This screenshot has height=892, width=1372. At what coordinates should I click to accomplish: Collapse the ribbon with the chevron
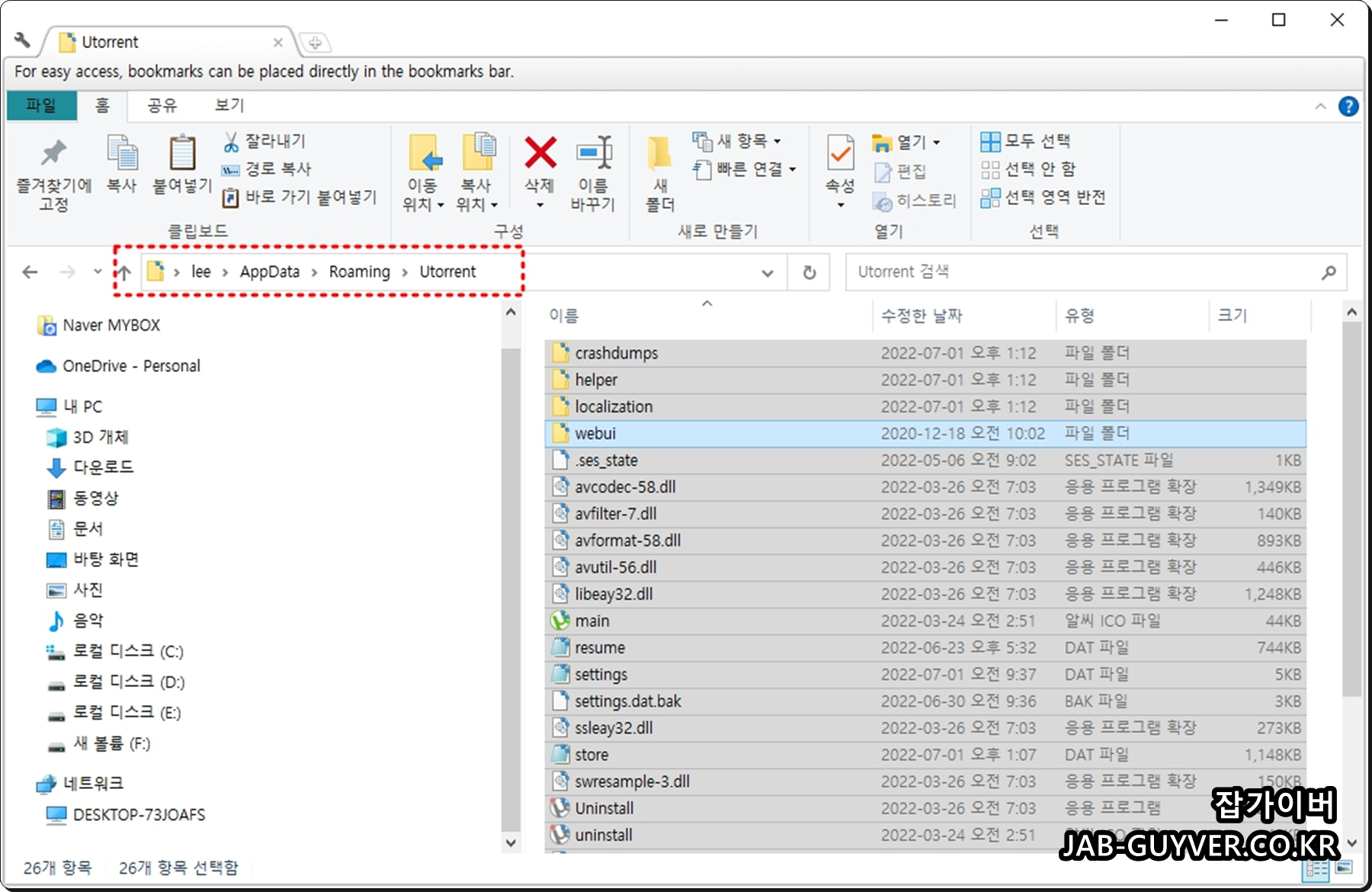pyautogui.click(x=1320, y=106)
